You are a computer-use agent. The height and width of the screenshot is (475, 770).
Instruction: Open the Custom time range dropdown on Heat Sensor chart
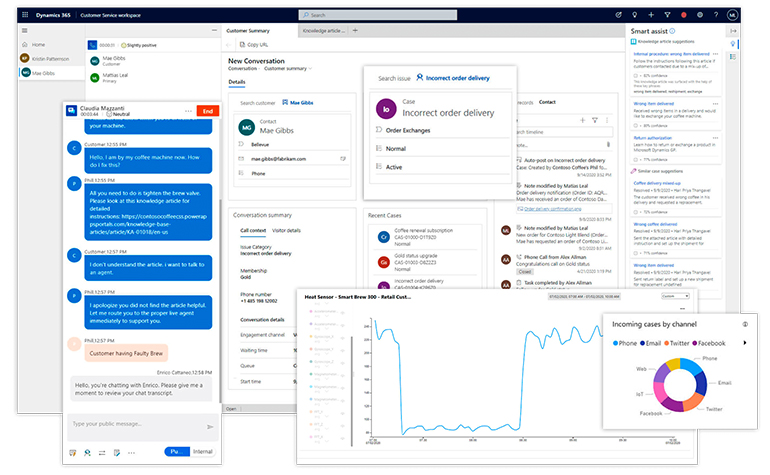[x=675, y=296]
